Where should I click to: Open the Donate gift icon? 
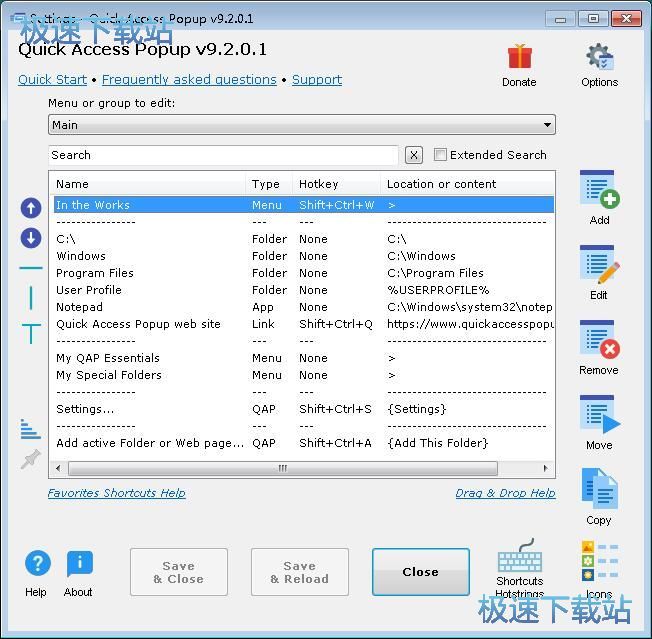[519, 57]
